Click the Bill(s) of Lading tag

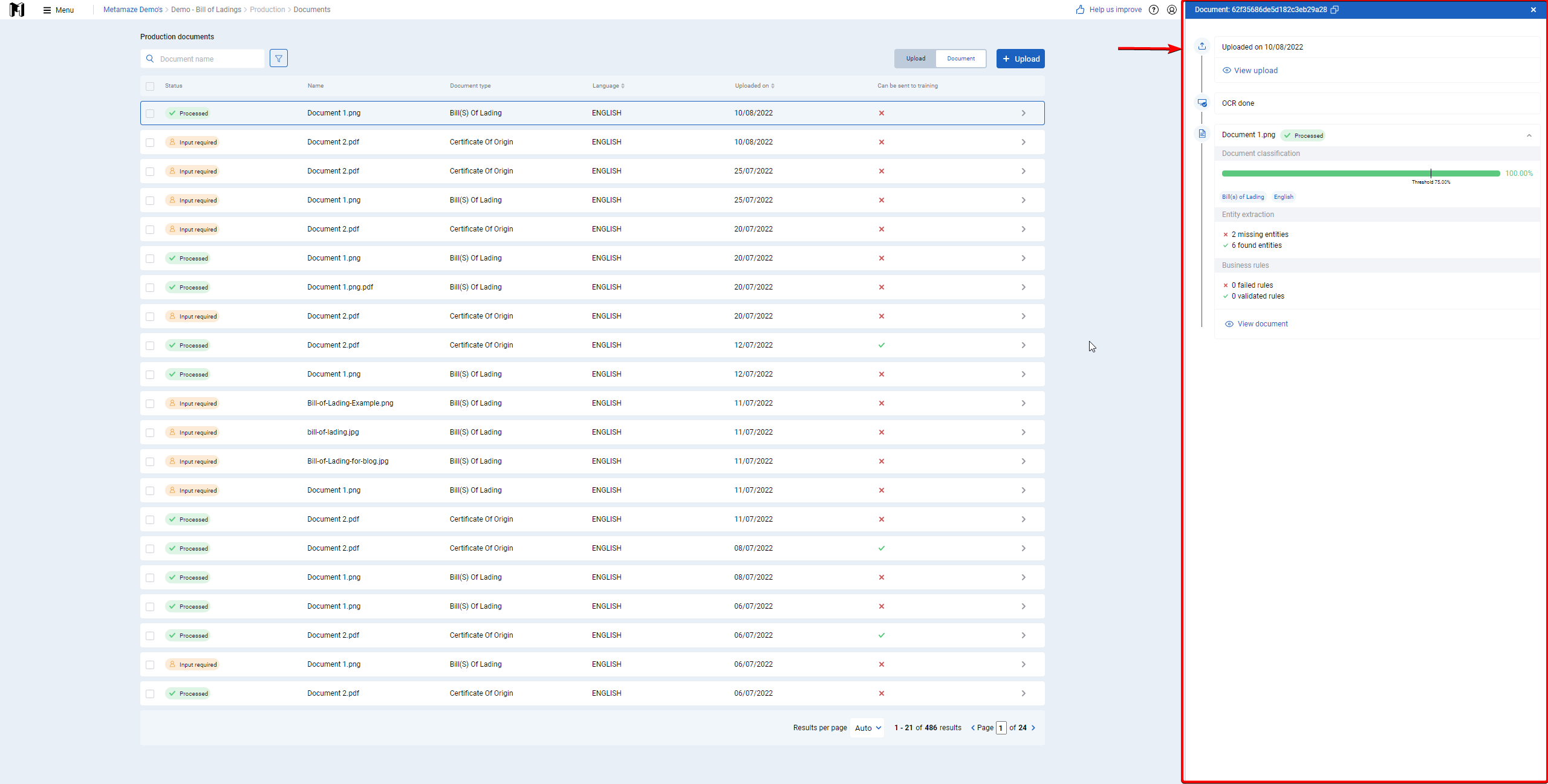pos(1243,197)
